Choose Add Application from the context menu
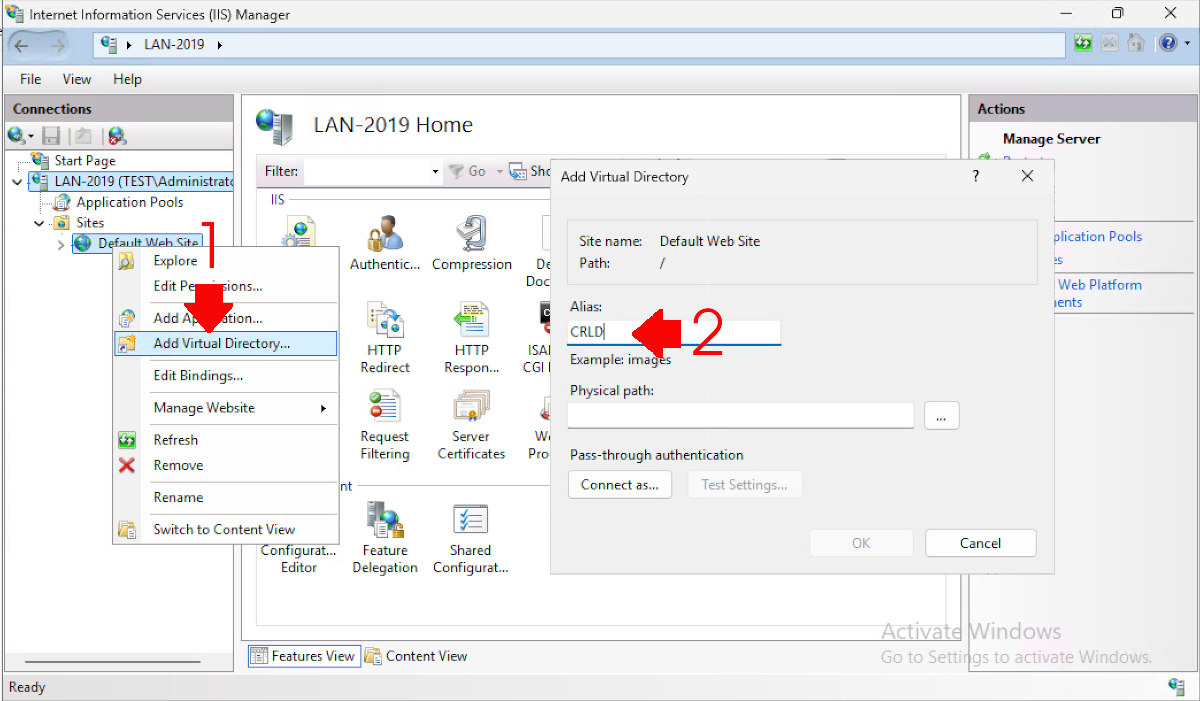 point(225,318)
